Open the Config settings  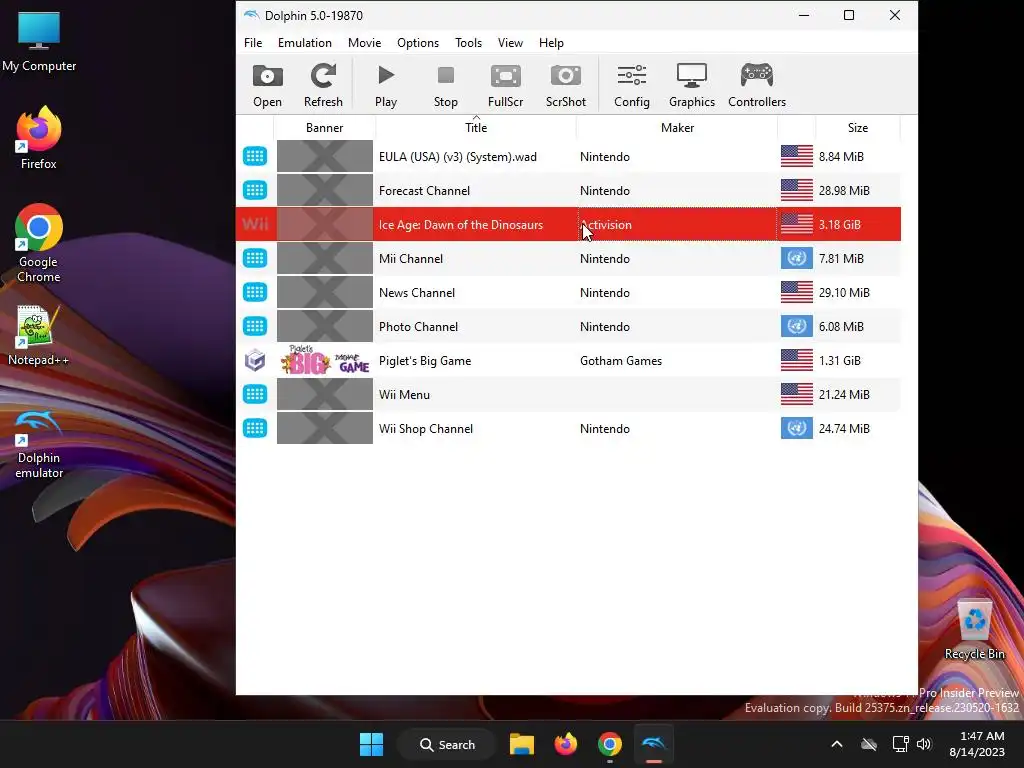632,86
